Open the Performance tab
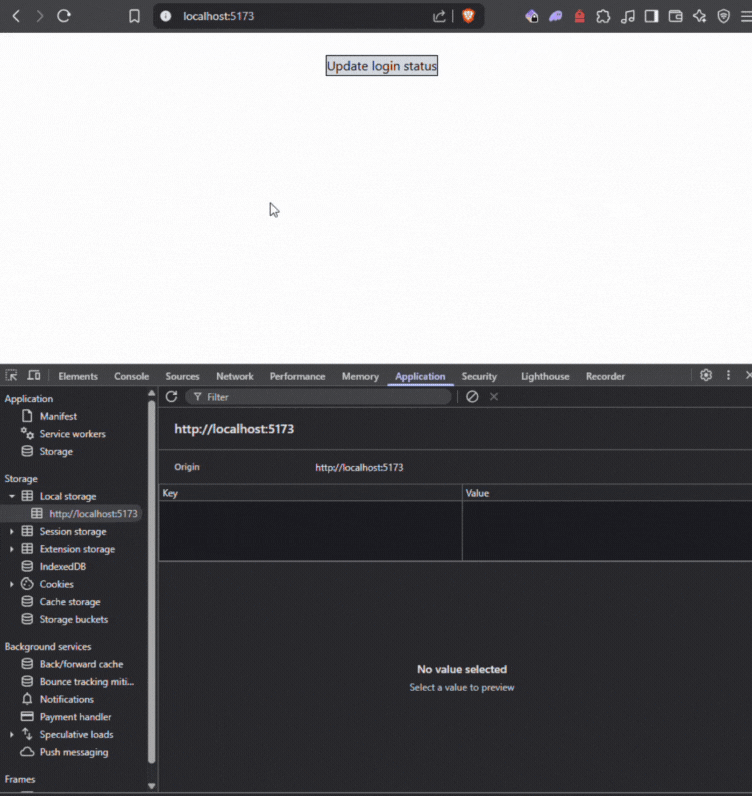 coord(297,376)
